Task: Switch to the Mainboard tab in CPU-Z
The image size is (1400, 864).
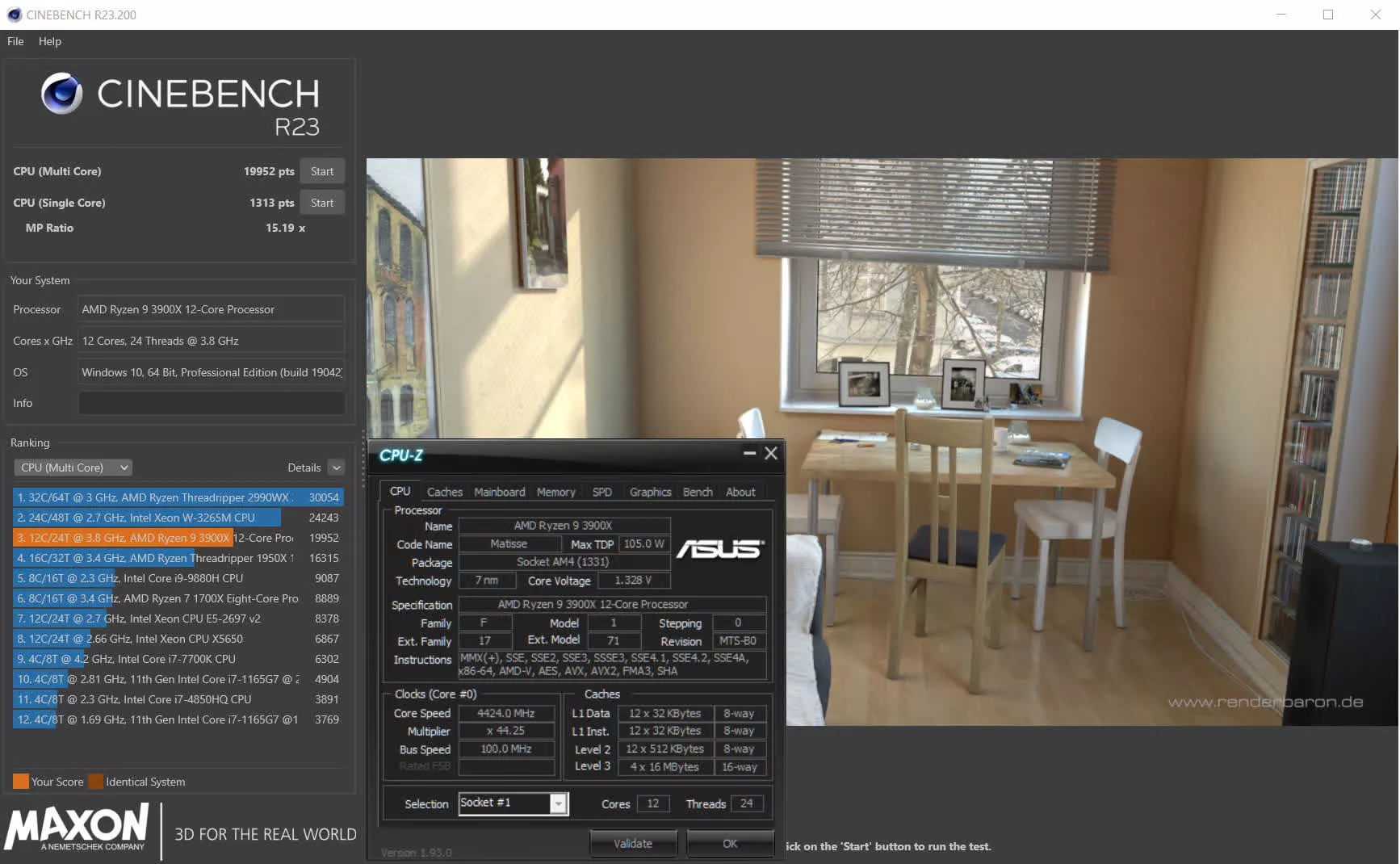Action: pyautogui.click(x=500, y=492)
